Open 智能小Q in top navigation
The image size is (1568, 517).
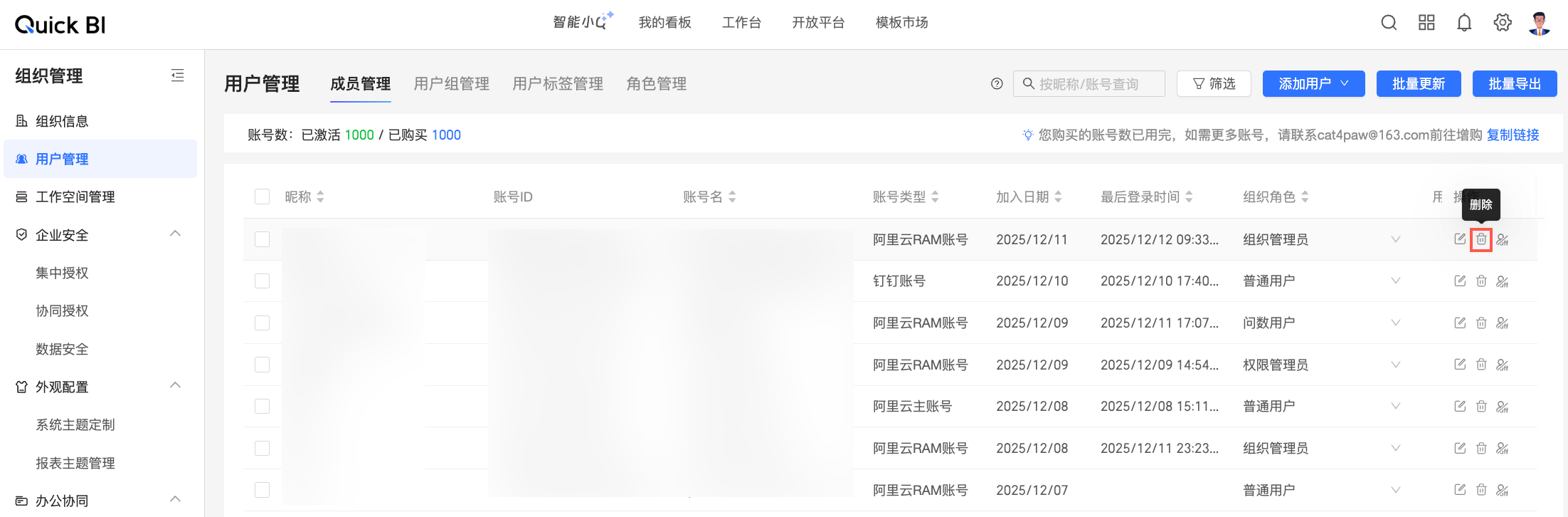tap(583, 22)
